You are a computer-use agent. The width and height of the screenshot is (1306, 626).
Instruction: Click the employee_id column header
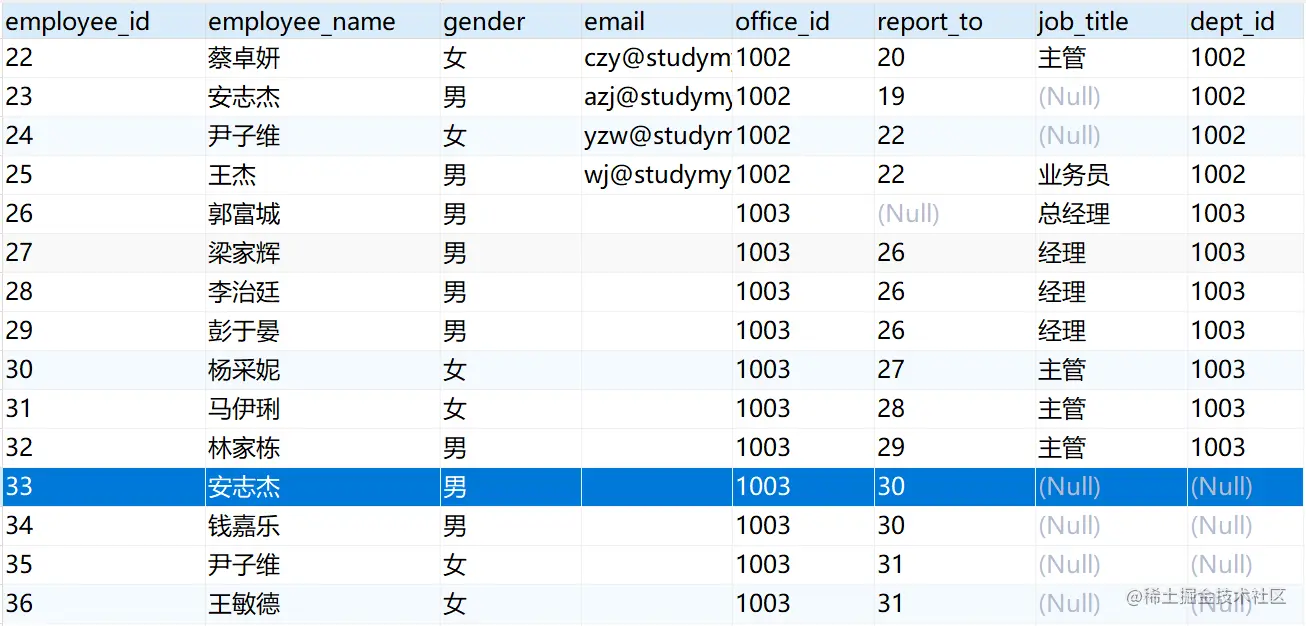click(x=103, y=21)
